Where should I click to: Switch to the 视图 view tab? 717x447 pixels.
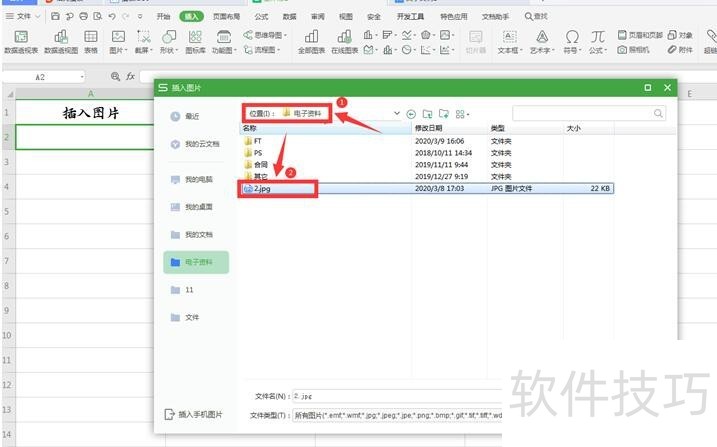(x=346, y=16)
